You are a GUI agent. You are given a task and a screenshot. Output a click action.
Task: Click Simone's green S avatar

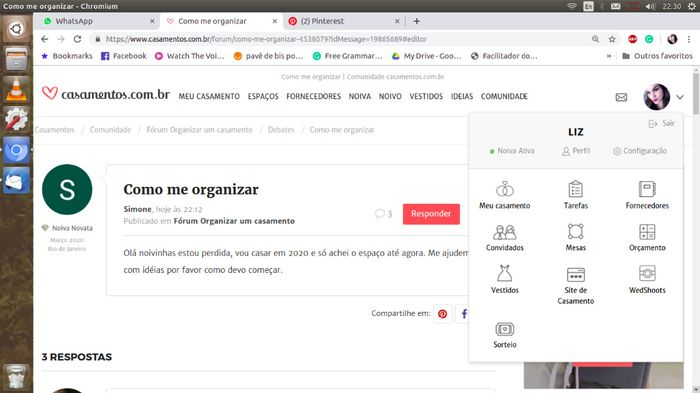[67, 189]
